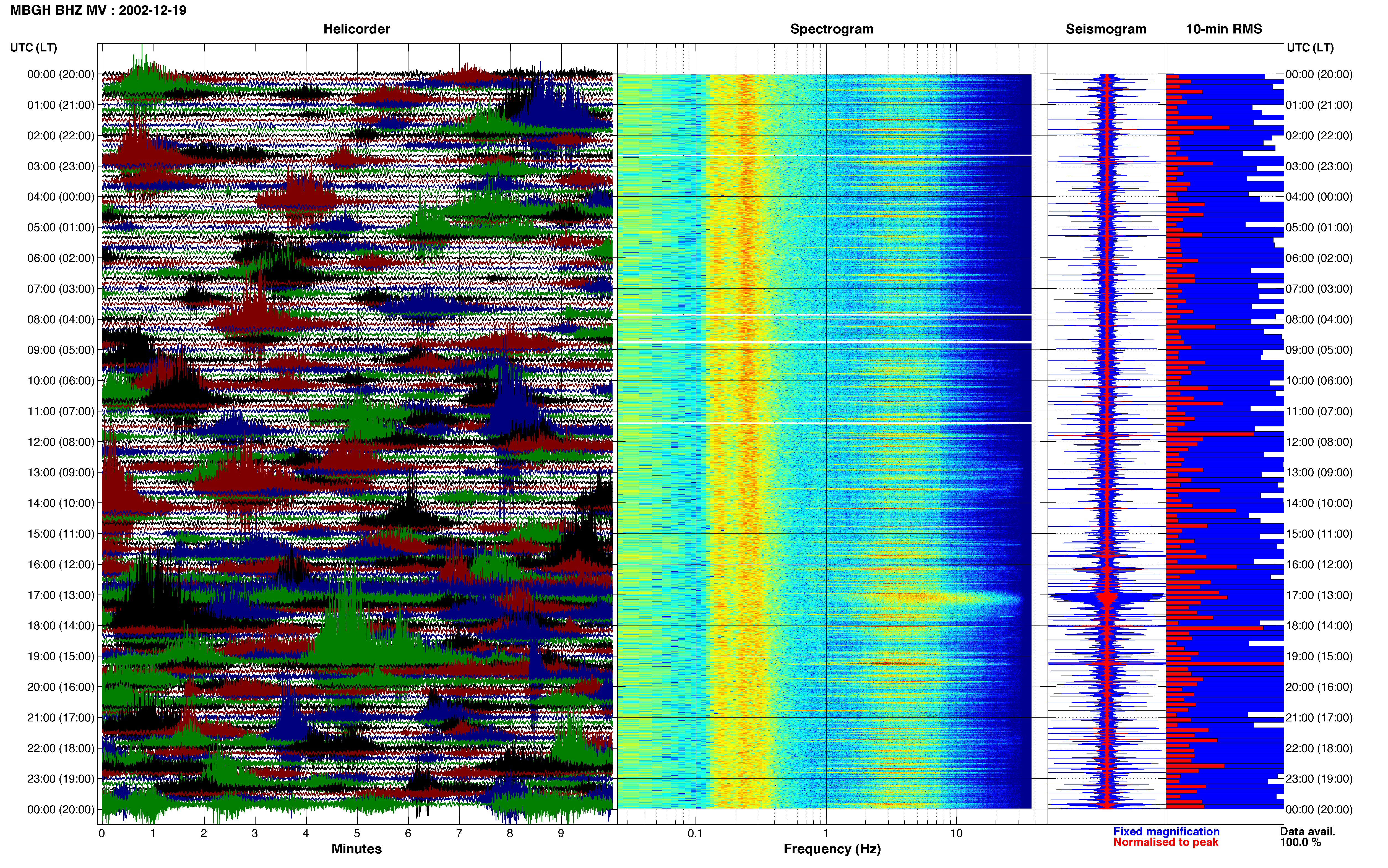Click the large seismogram spike at 17:00
Viewport: 1388px width, 868px height.
pos(1107,598)
